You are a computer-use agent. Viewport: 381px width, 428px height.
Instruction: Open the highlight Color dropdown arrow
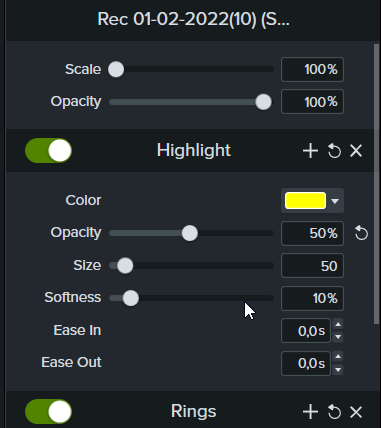click(x=335, y=201)
